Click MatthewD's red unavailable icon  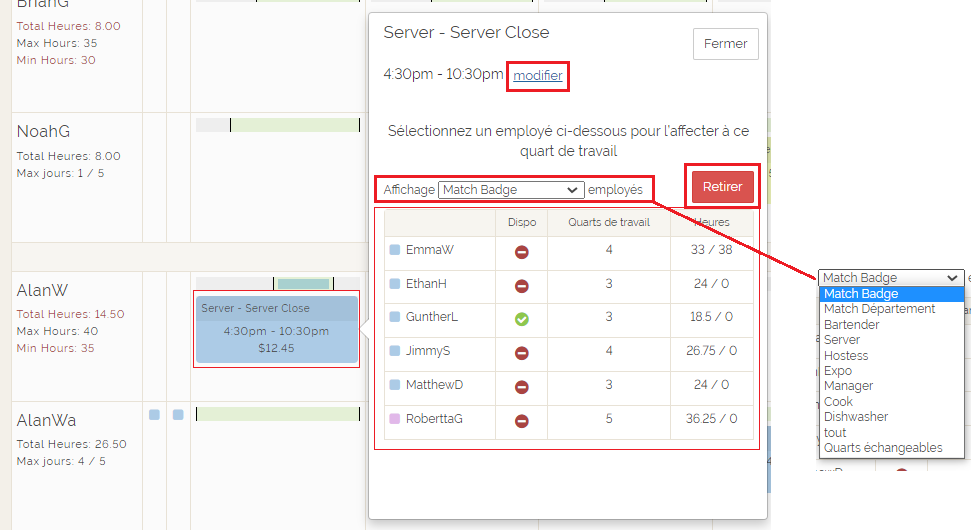[x=521, y=387]
